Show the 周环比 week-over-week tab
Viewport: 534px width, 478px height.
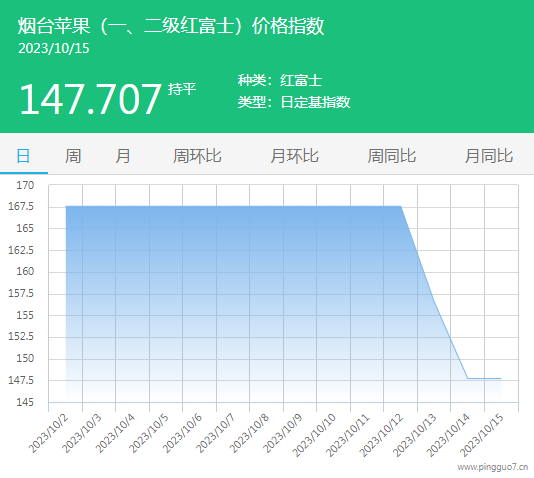click(x=197, y=156)
